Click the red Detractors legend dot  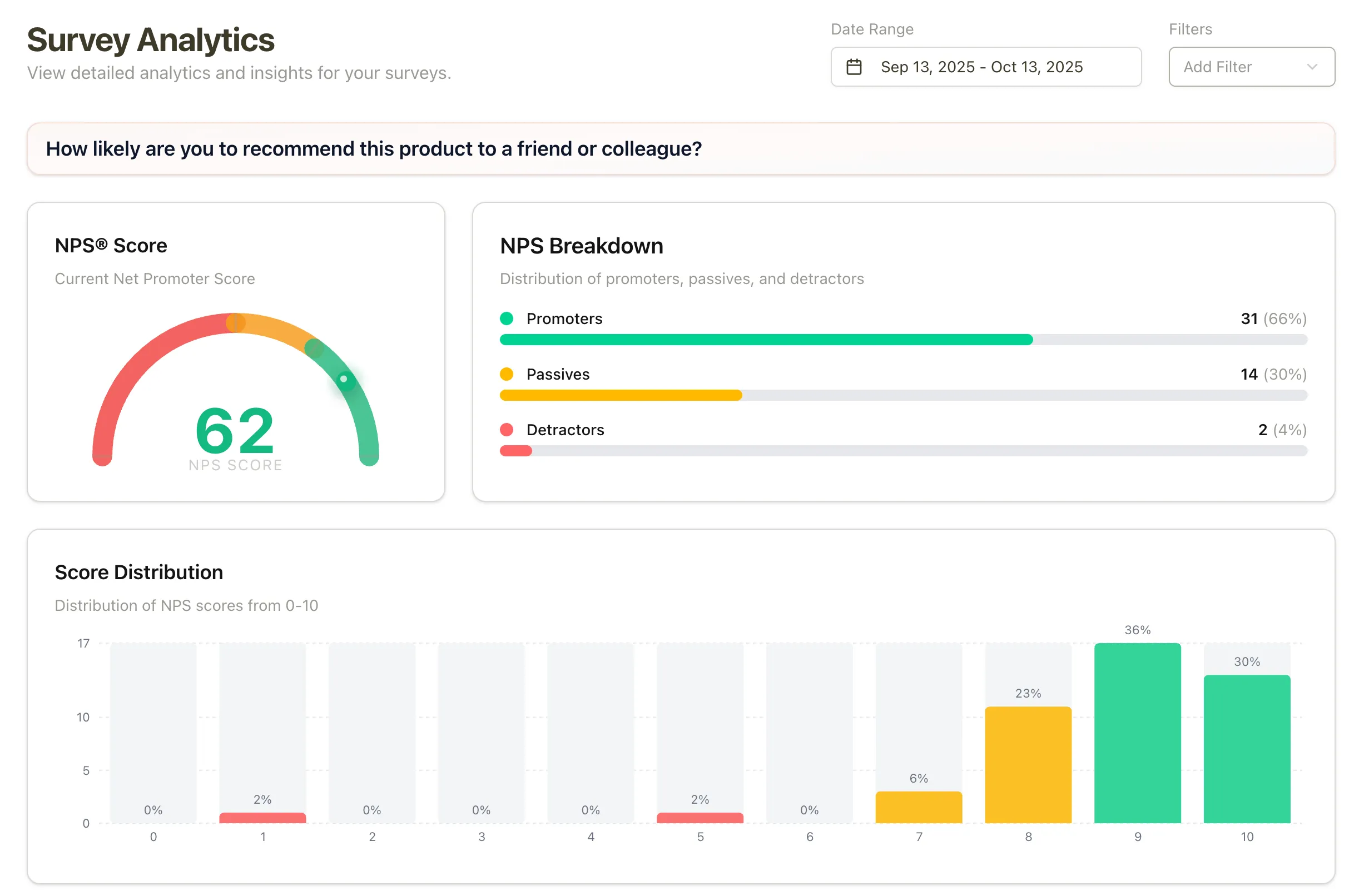click(508, 430)
